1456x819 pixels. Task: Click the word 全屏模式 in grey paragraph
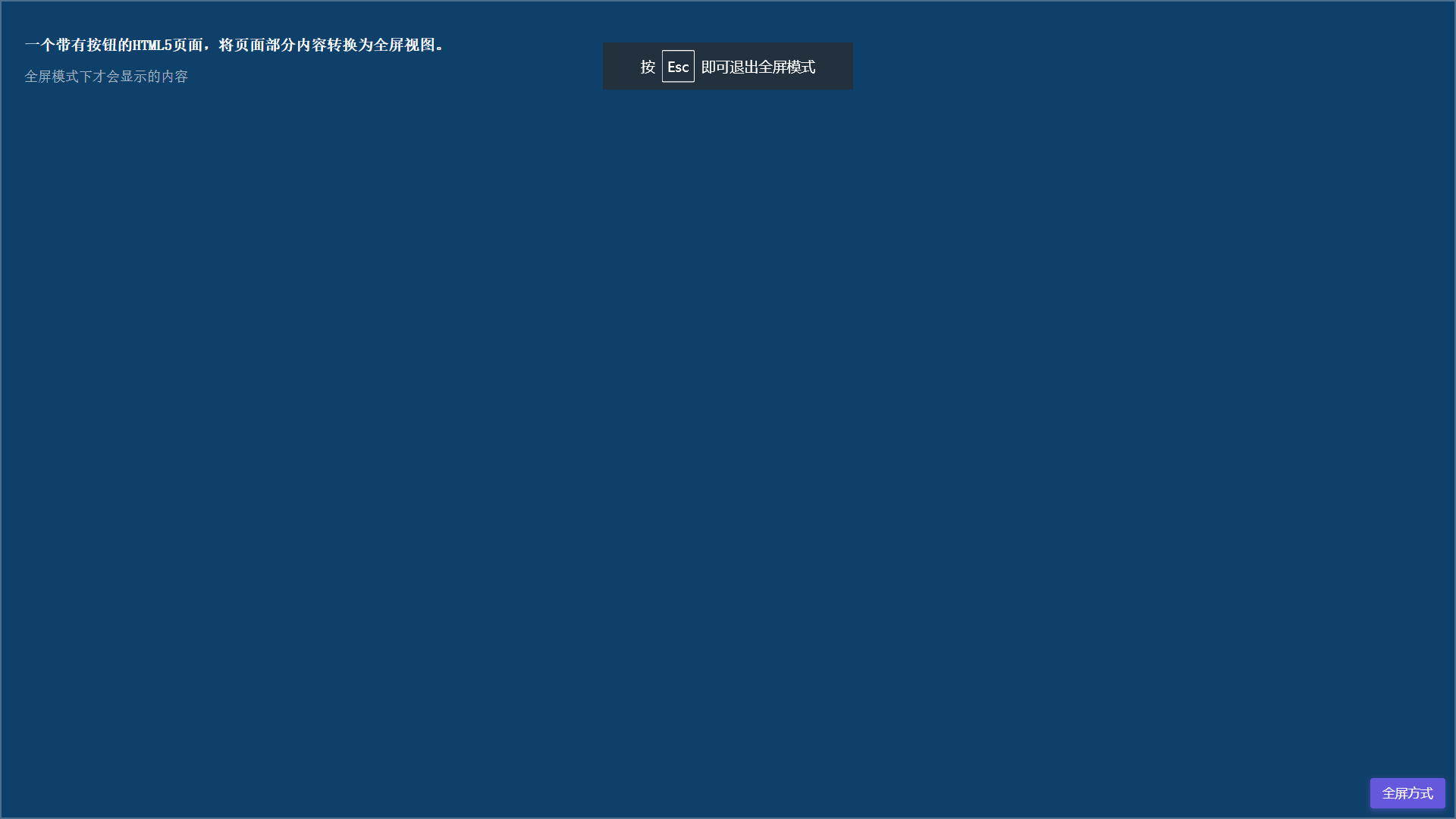(x=52, y=77)
